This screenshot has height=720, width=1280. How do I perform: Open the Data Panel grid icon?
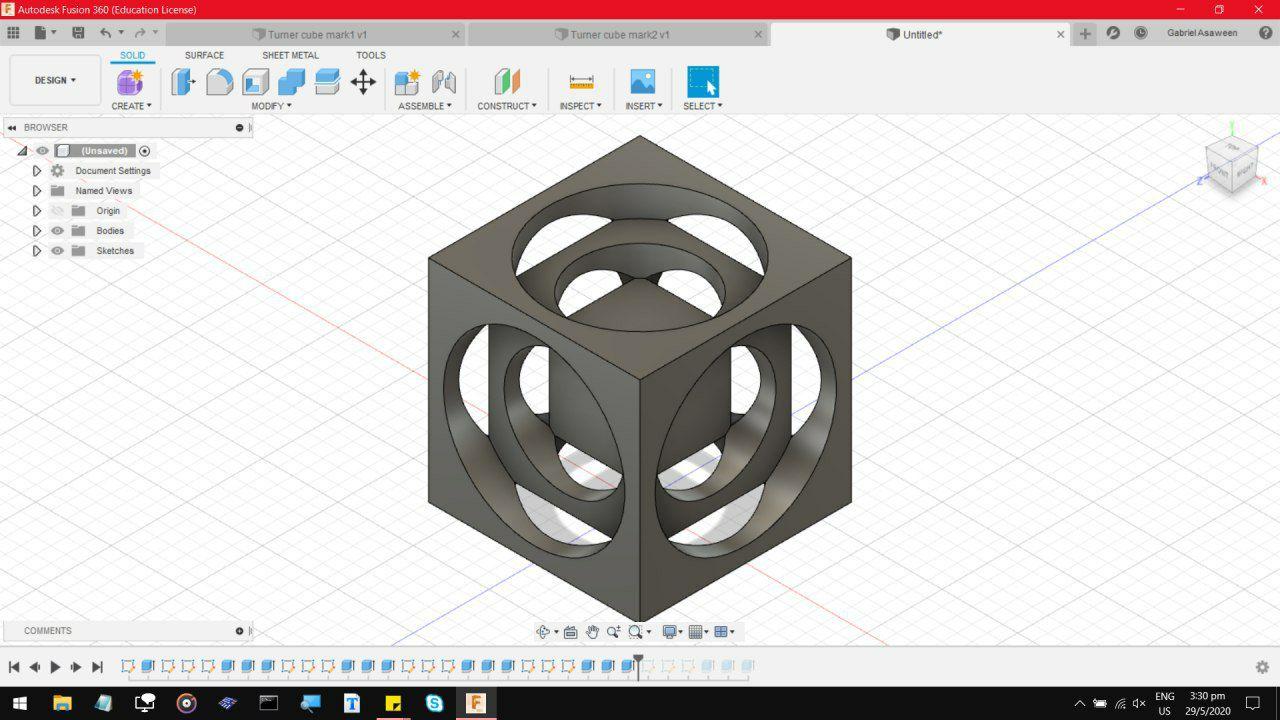tap(14, 33)
